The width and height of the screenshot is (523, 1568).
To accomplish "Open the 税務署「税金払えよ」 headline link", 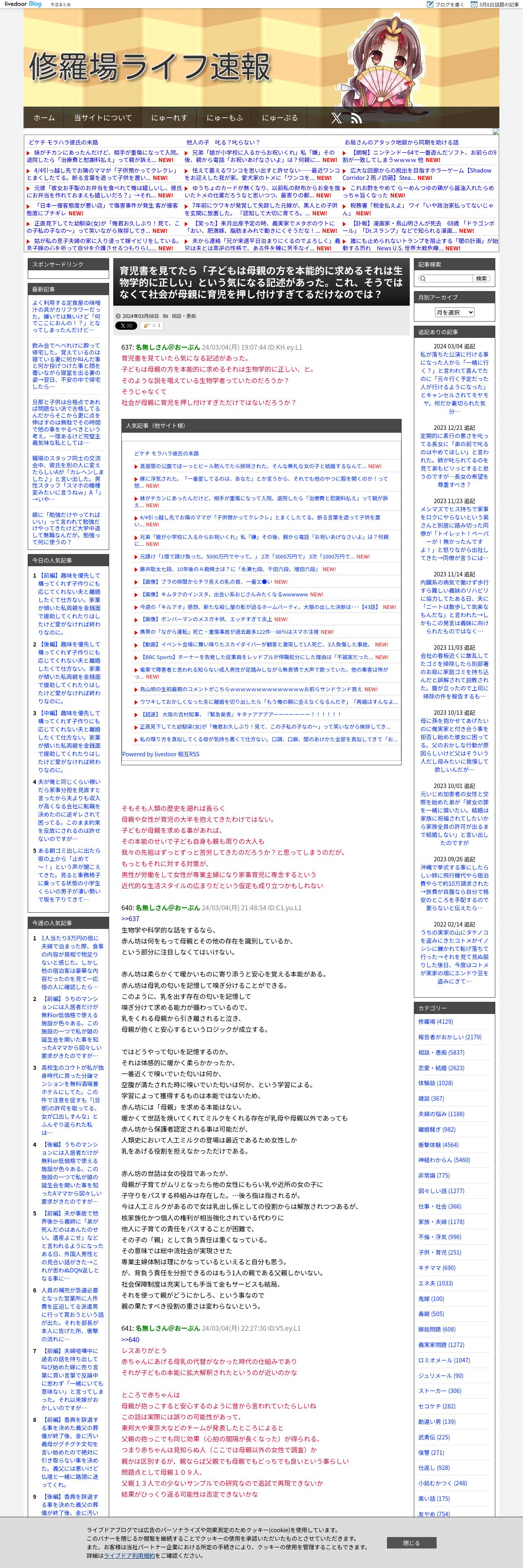I will [x=419, y=209].
